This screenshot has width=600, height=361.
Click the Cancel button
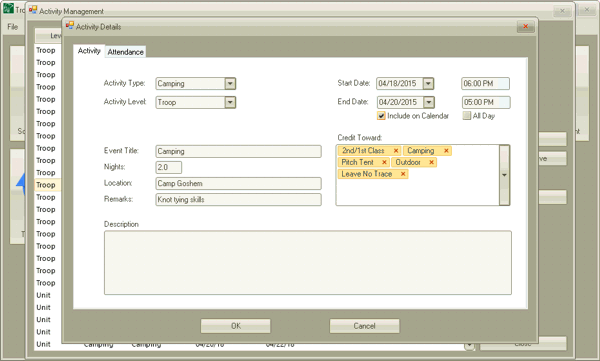coord(364,326)
